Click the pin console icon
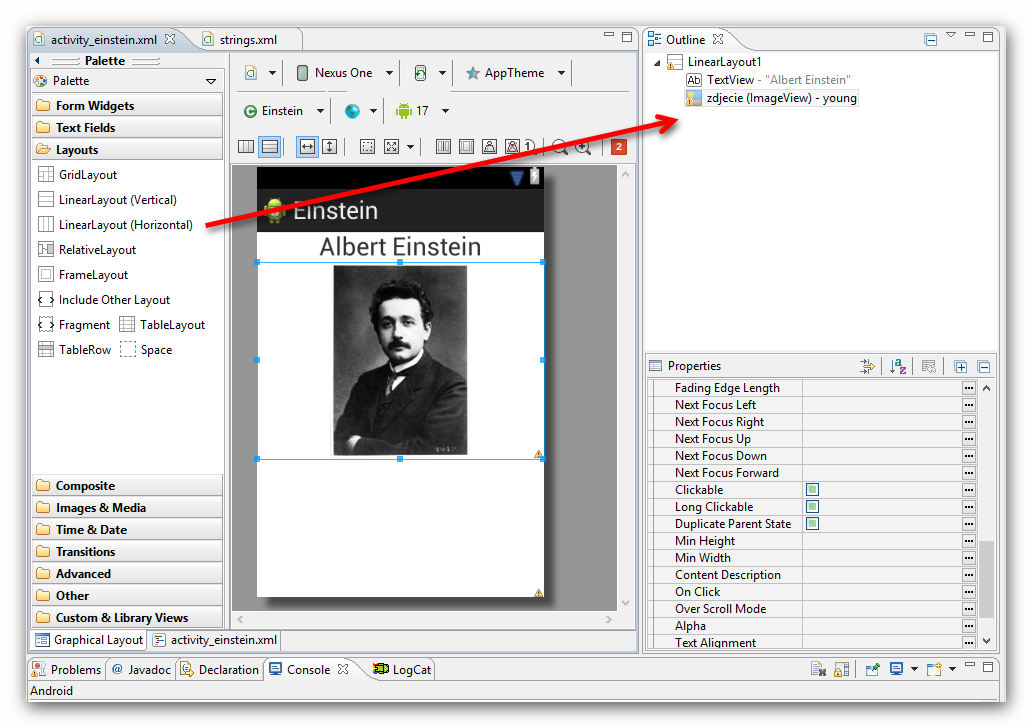 point(873,669)
